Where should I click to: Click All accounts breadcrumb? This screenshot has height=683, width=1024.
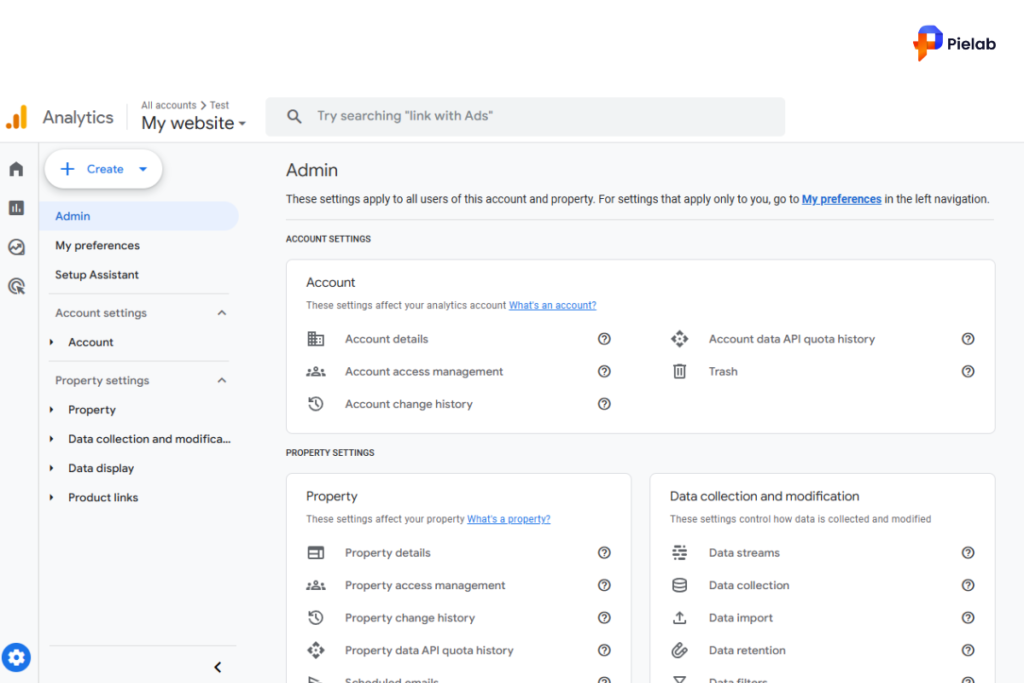[x=168, y=105]
